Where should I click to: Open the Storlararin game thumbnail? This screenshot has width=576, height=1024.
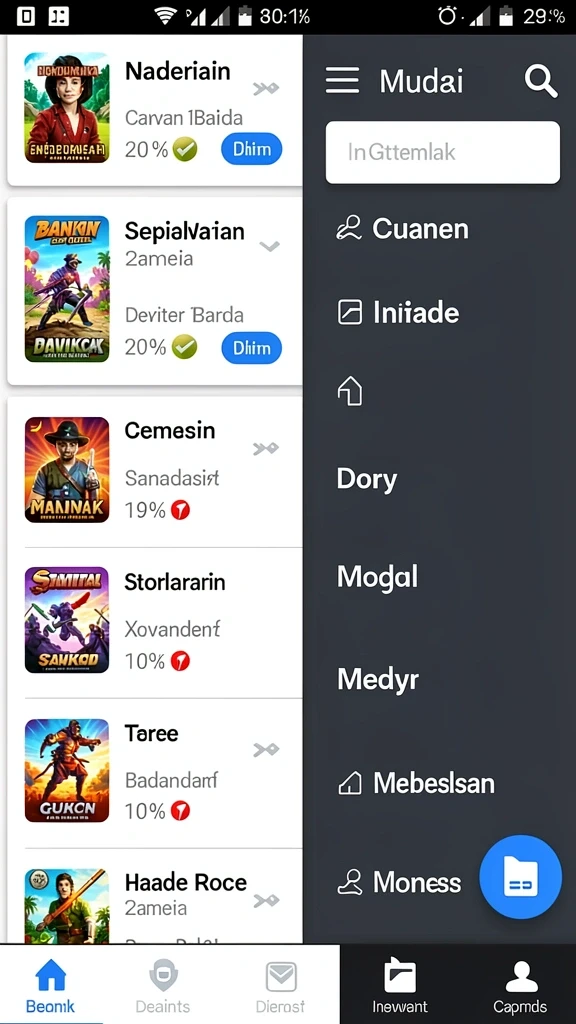67,620
